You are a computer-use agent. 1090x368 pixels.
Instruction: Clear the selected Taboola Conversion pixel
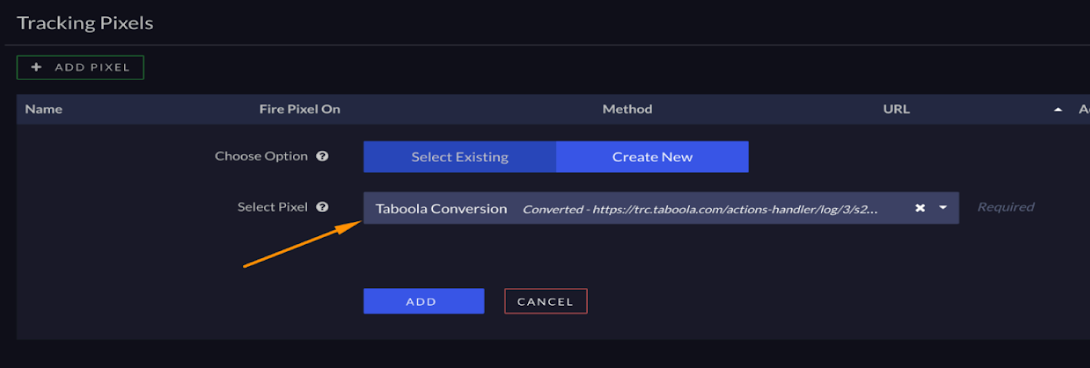click(920, 208)
